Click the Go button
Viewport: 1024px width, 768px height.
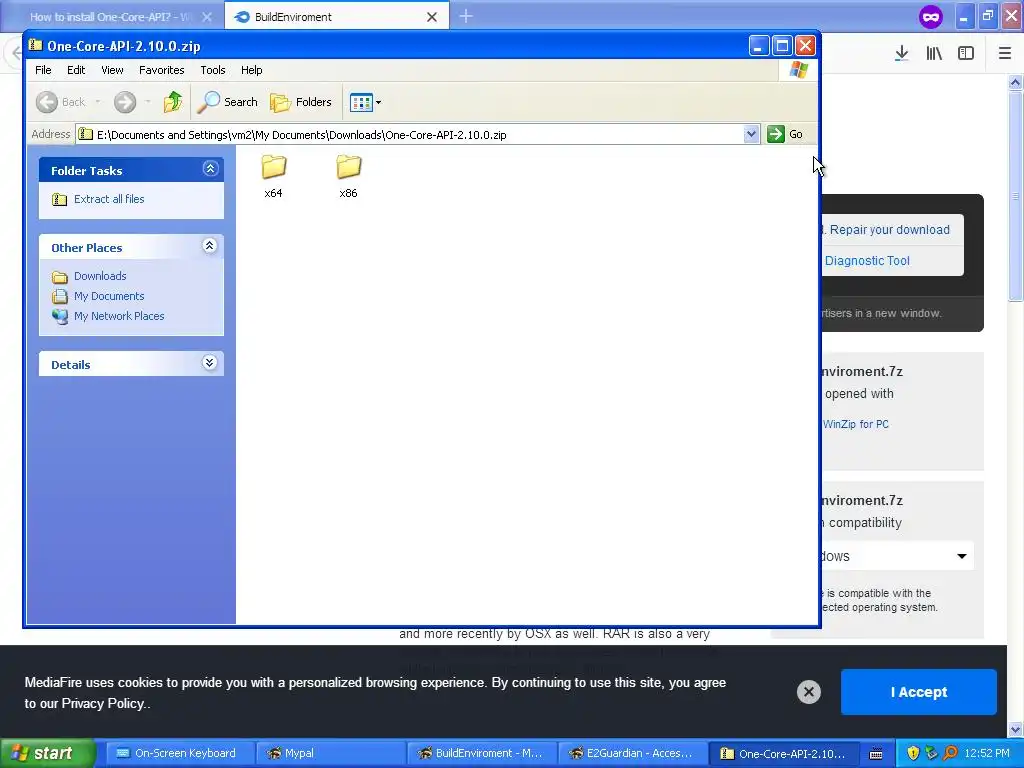(786, 134)
